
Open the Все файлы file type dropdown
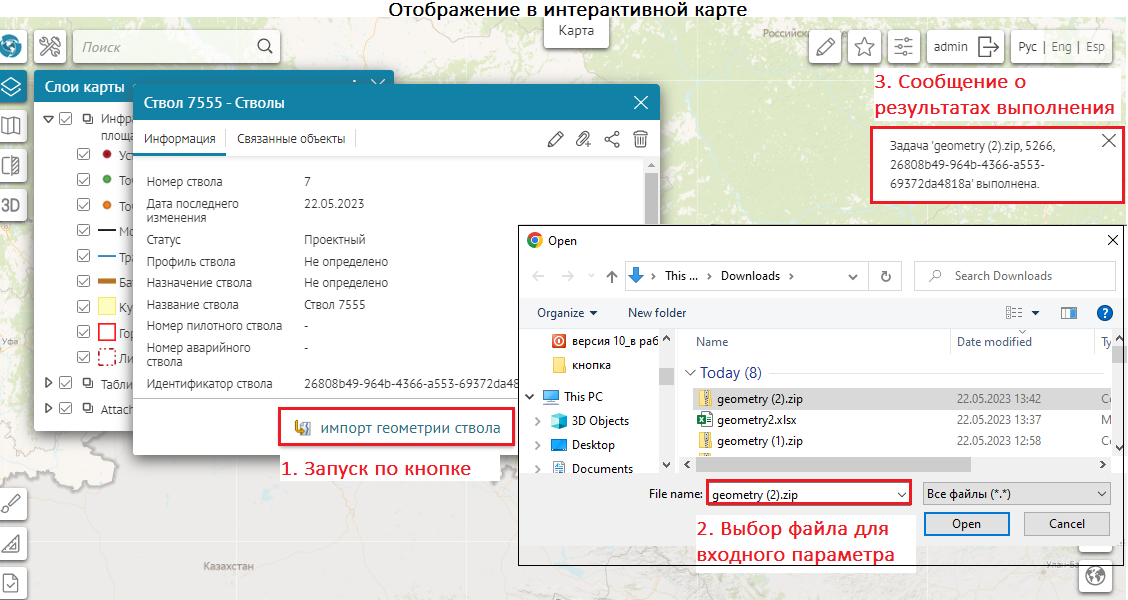tap(1017, 494)
